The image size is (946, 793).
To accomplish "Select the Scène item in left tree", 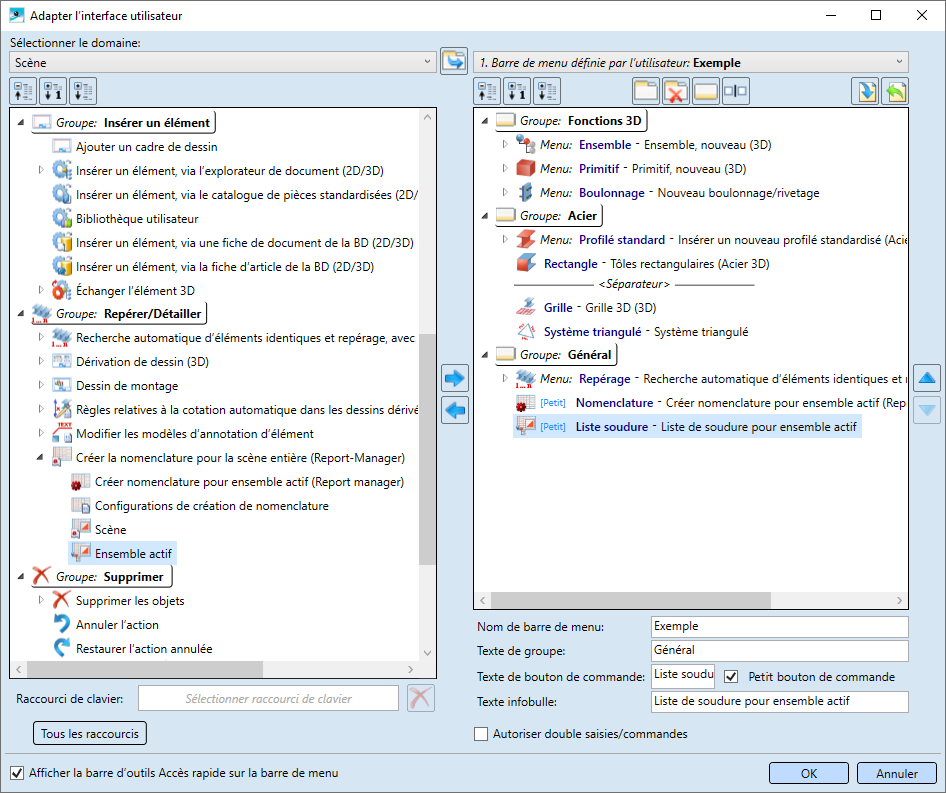I will click(x=110, y=530).
